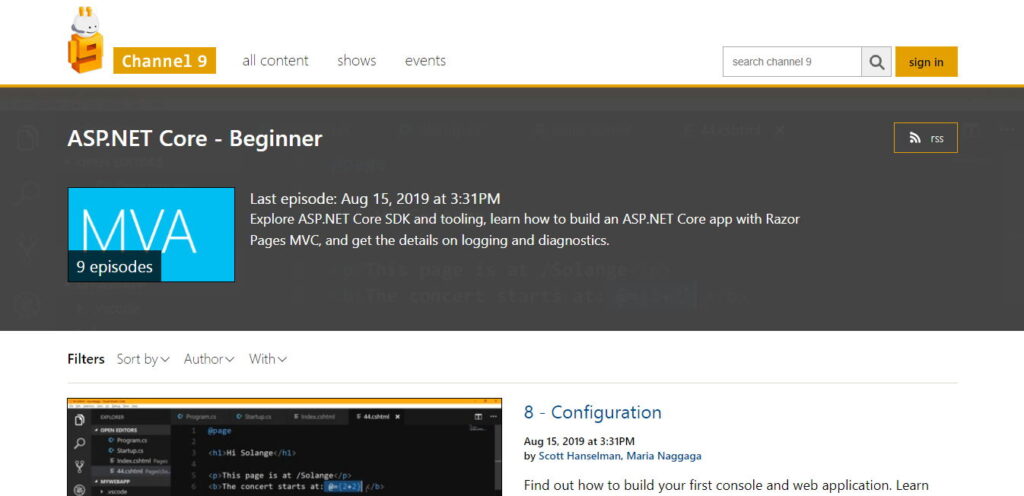This screenshot has width=1024, height=496.
Task: Open Scott Hanselman's author page
Action: (579, 456)
